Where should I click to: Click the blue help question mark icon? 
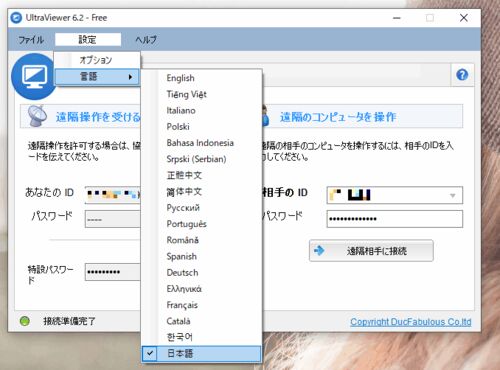[462, 75]
